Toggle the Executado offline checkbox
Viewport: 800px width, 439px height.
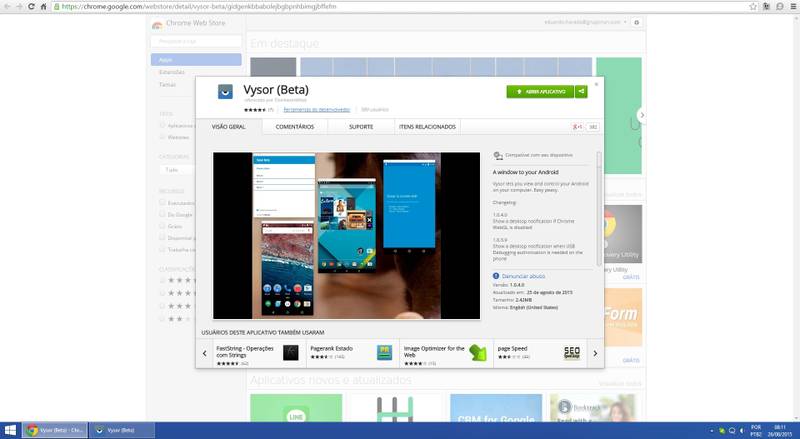point(162,203)
